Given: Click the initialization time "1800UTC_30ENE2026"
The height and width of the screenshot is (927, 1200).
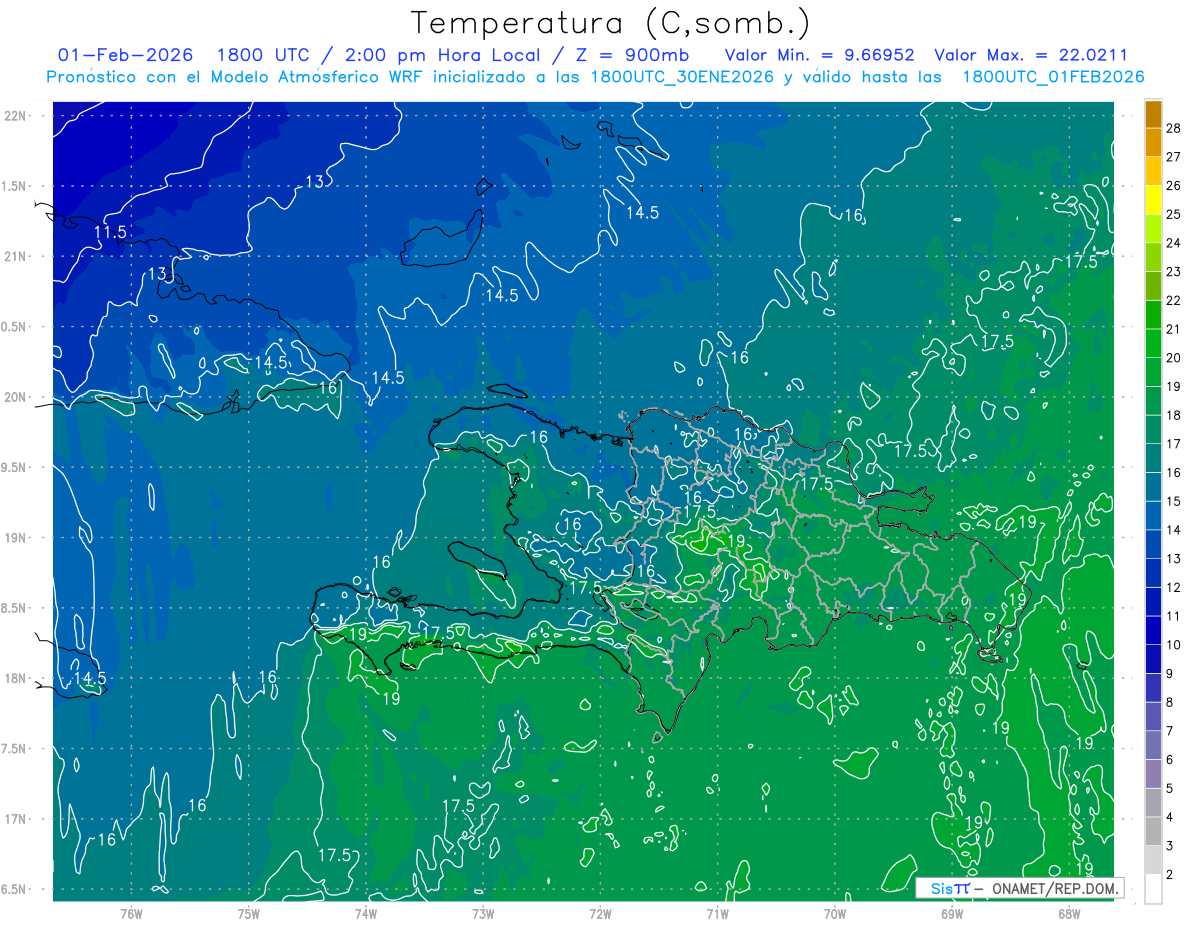Looking at the screenshot, I should (682, 77).
